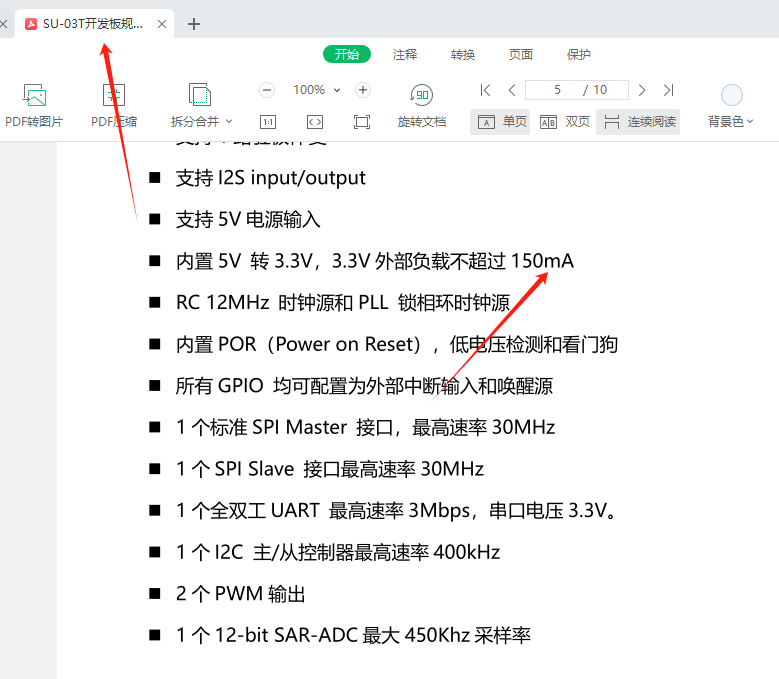Screen dimensions: 779x679
Task: Open the 转换 tab
Action: (x=463, y=55)
